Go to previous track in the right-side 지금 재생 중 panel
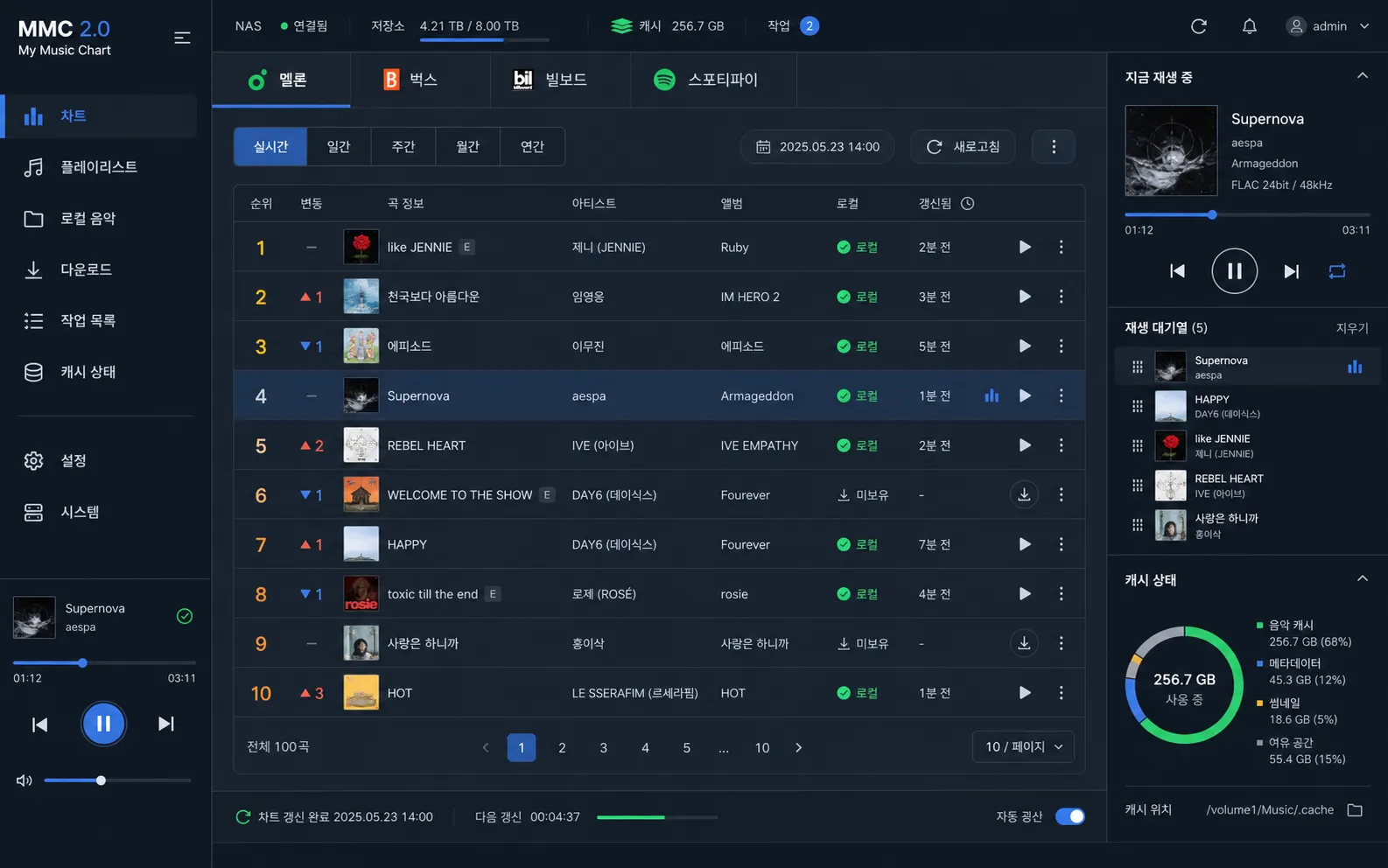Image resolution: width=1388 pixels, height=868 pixels. tap(1178, 271)
